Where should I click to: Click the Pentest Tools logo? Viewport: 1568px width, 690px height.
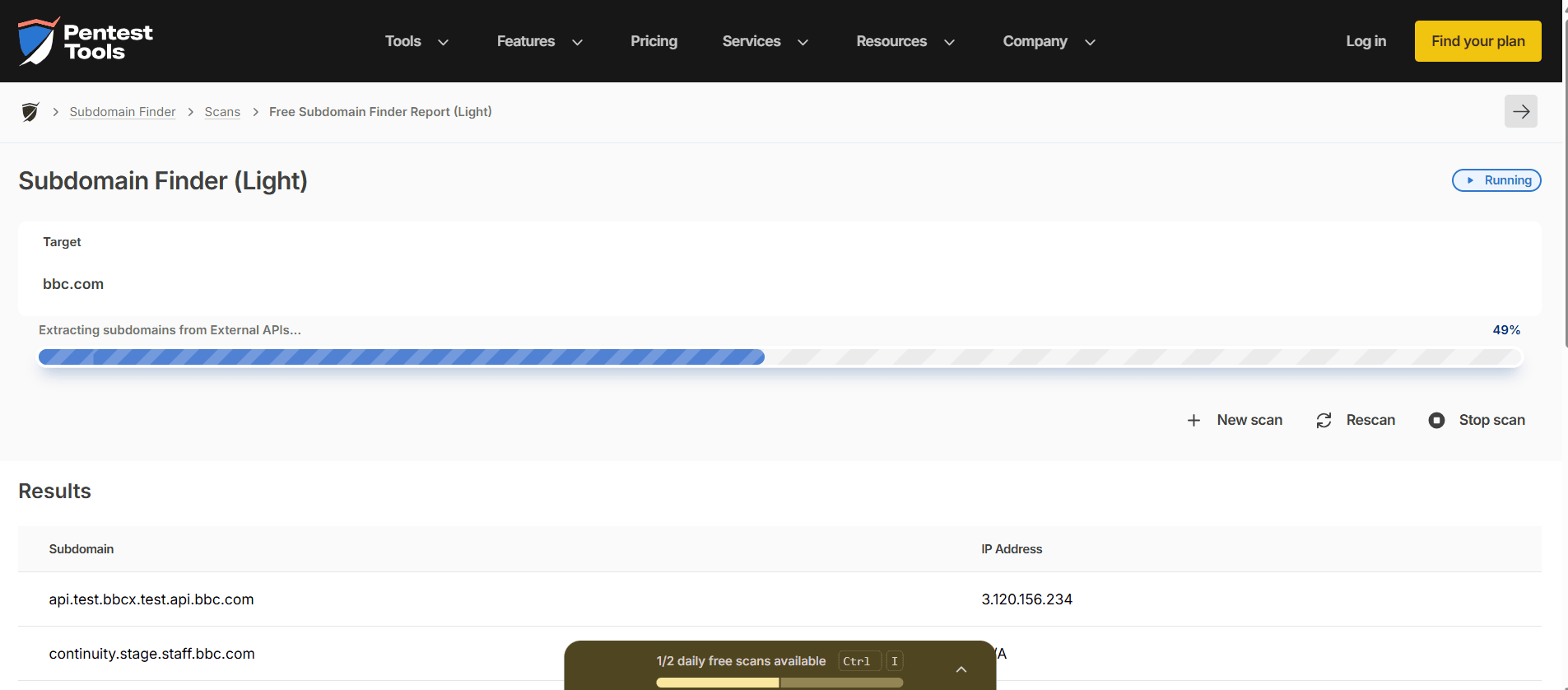click(x=86, y=41)
